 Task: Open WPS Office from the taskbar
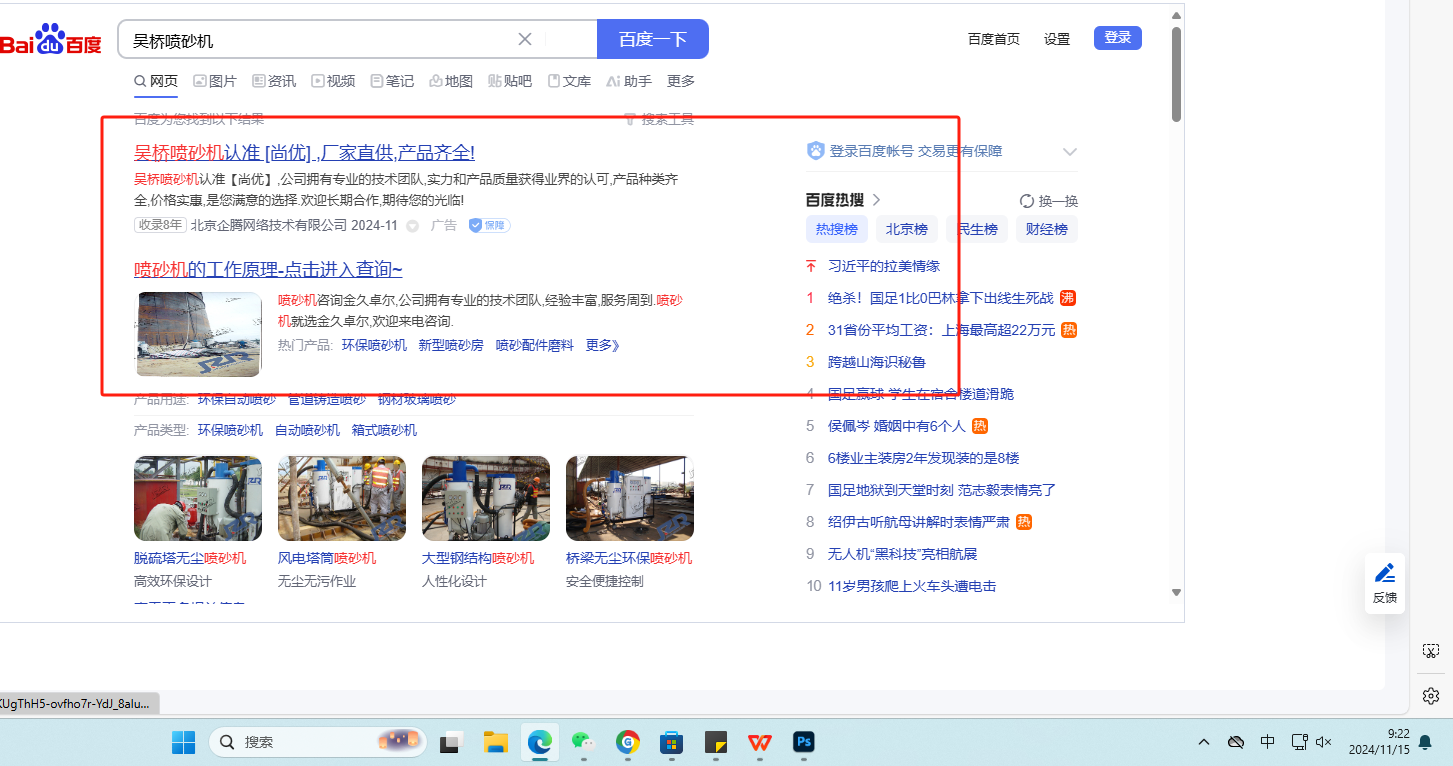coord(760,742)
